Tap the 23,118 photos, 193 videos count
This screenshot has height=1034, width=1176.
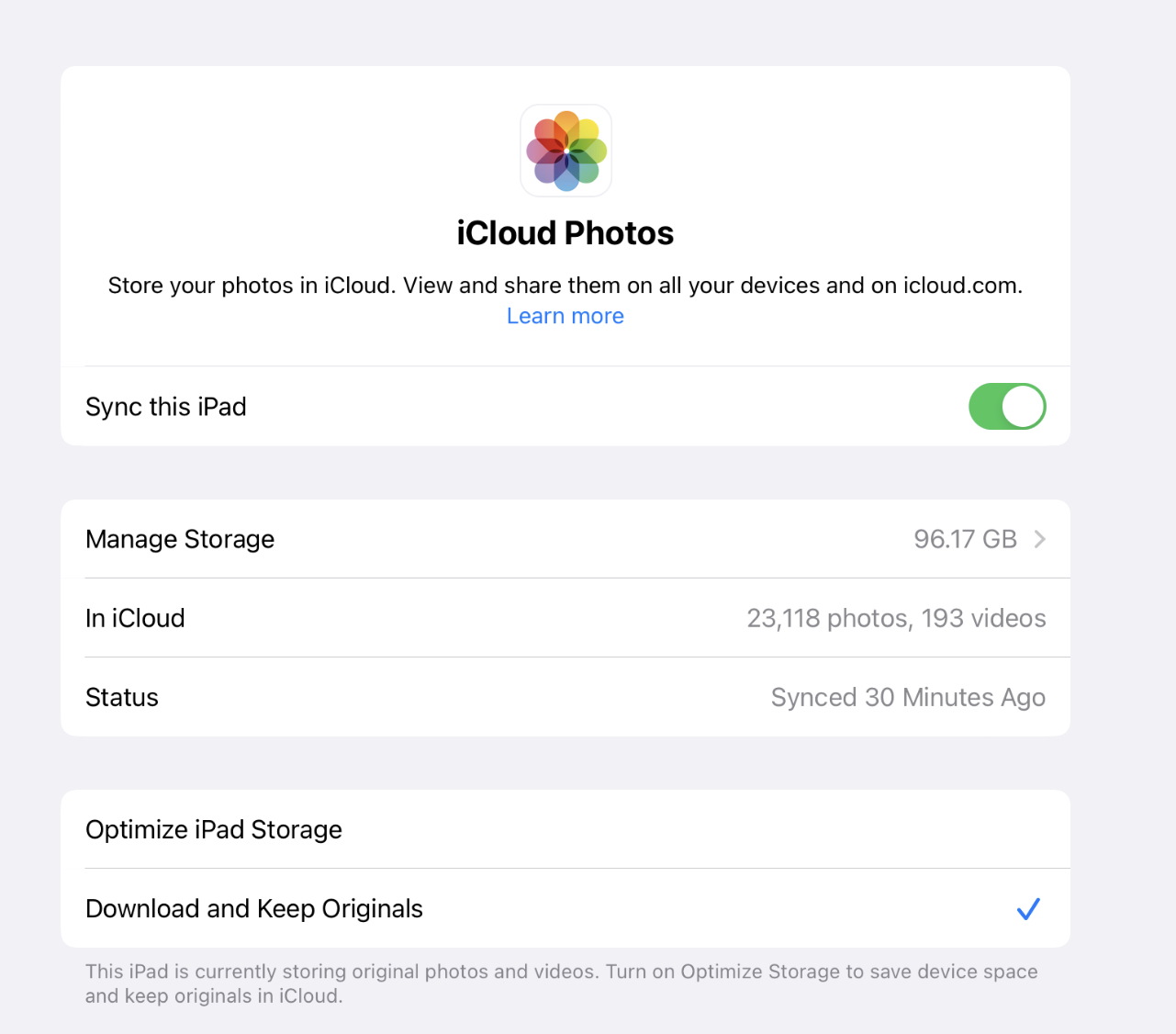click(896, 618)
